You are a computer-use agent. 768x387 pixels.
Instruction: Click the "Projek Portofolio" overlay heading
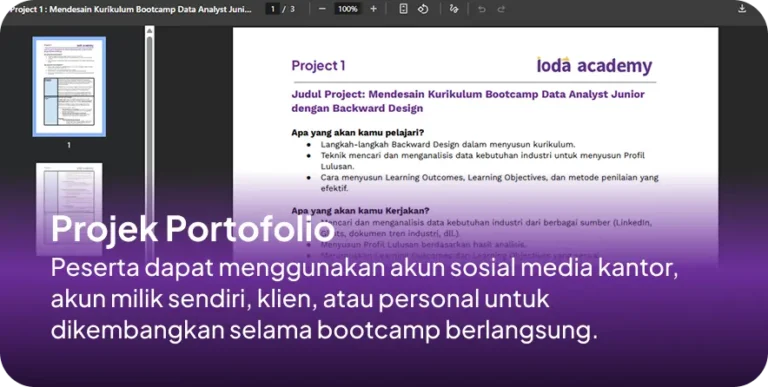point(193,229)
